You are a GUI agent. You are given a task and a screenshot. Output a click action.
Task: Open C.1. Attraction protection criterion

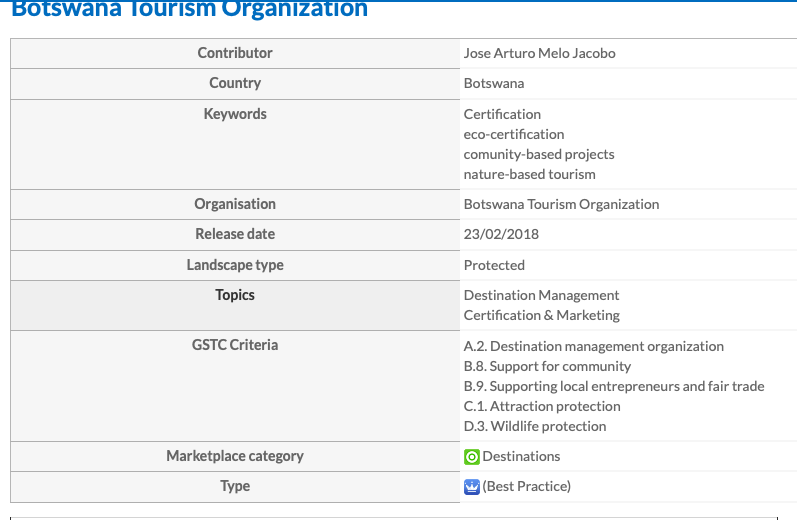[x=542, y=406]
